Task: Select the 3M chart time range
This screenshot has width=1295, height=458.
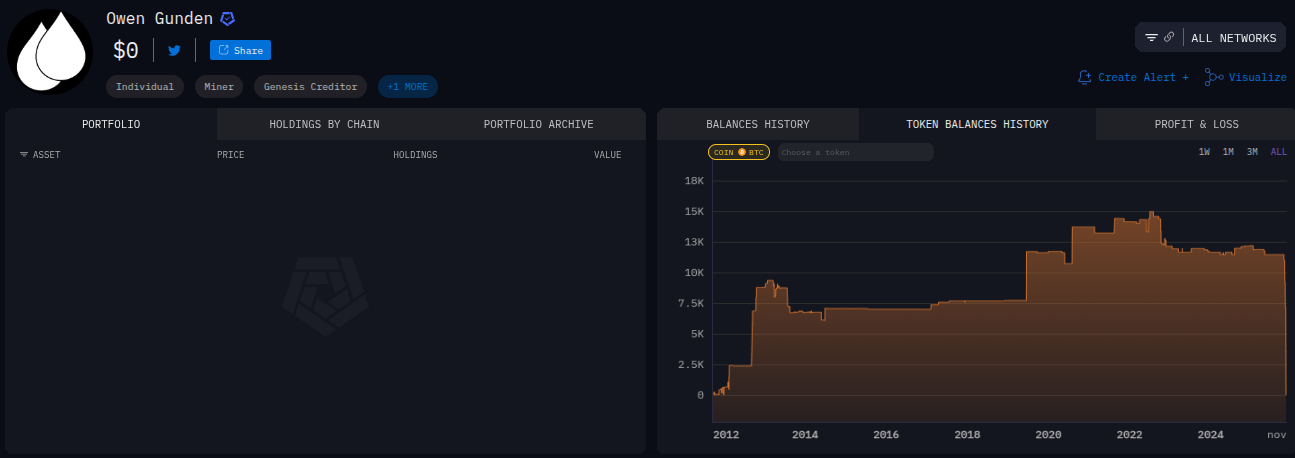Action: coord(1252,152)
